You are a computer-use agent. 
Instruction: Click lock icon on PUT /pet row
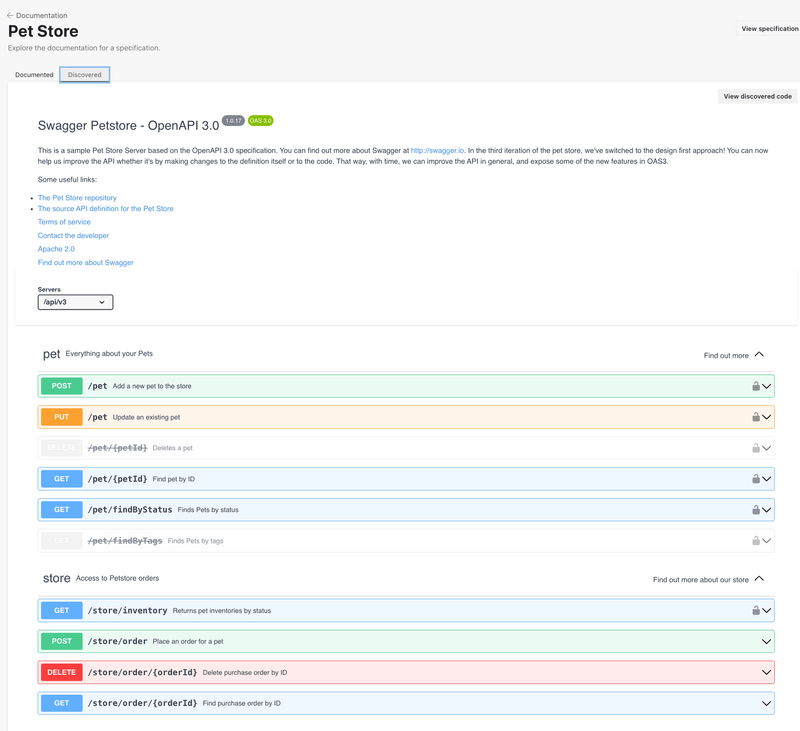click(x=756, y=417)
